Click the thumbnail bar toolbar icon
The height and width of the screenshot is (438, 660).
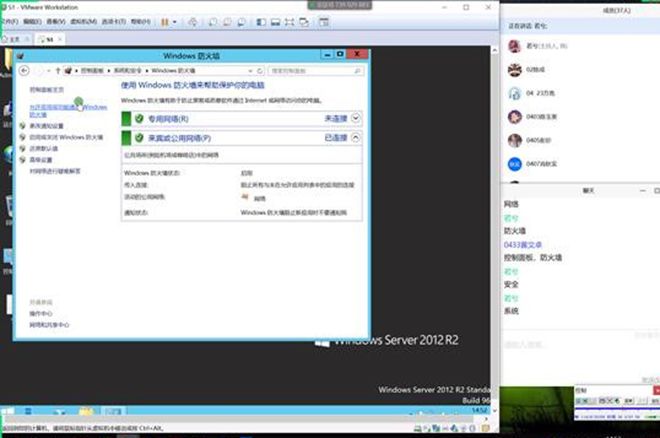pyautogui.click(x=275, y=22)
